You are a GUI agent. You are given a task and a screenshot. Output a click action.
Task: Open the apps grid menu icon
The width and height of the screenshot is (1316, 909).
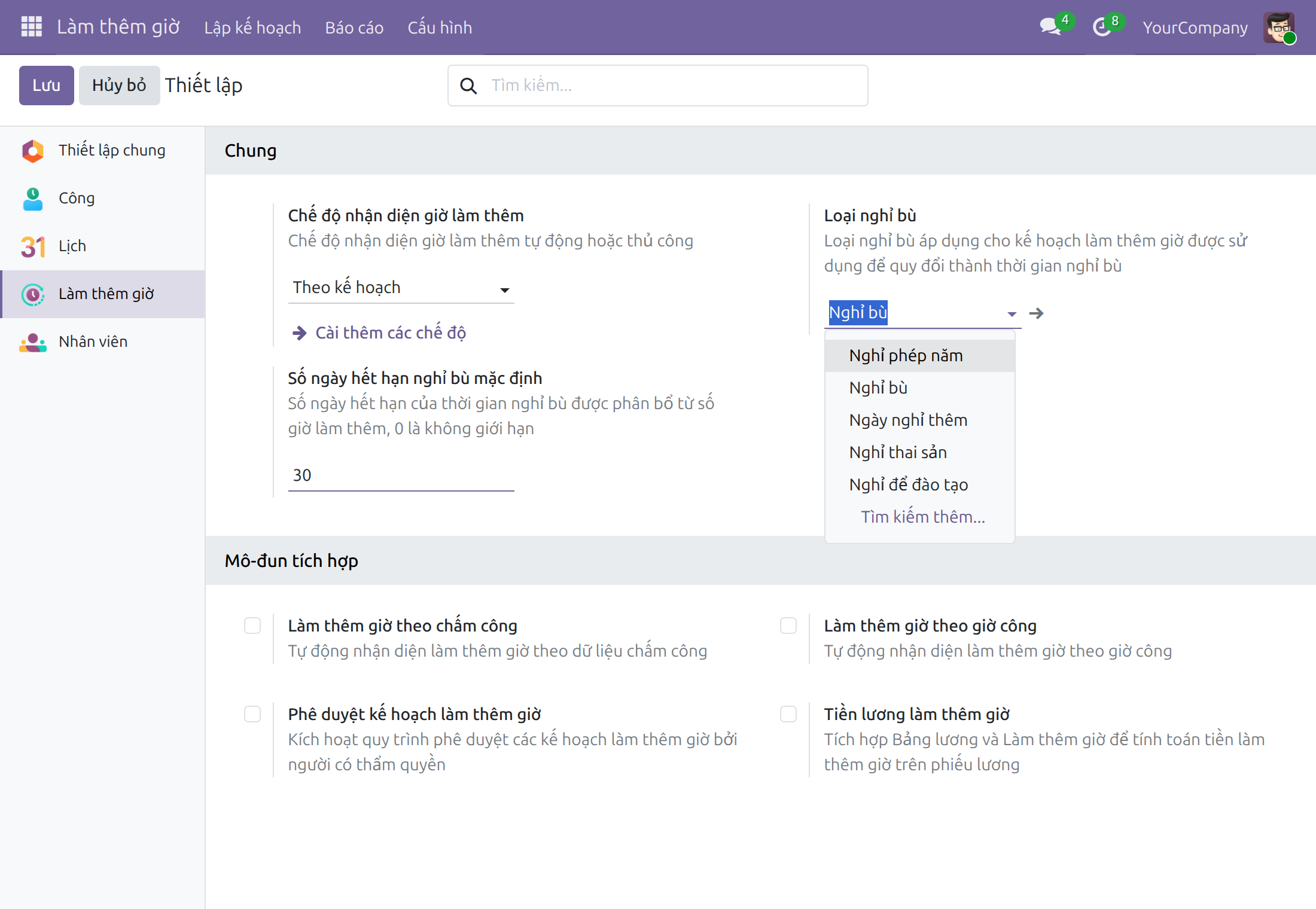pyautogui.click(x=31, y=27)
